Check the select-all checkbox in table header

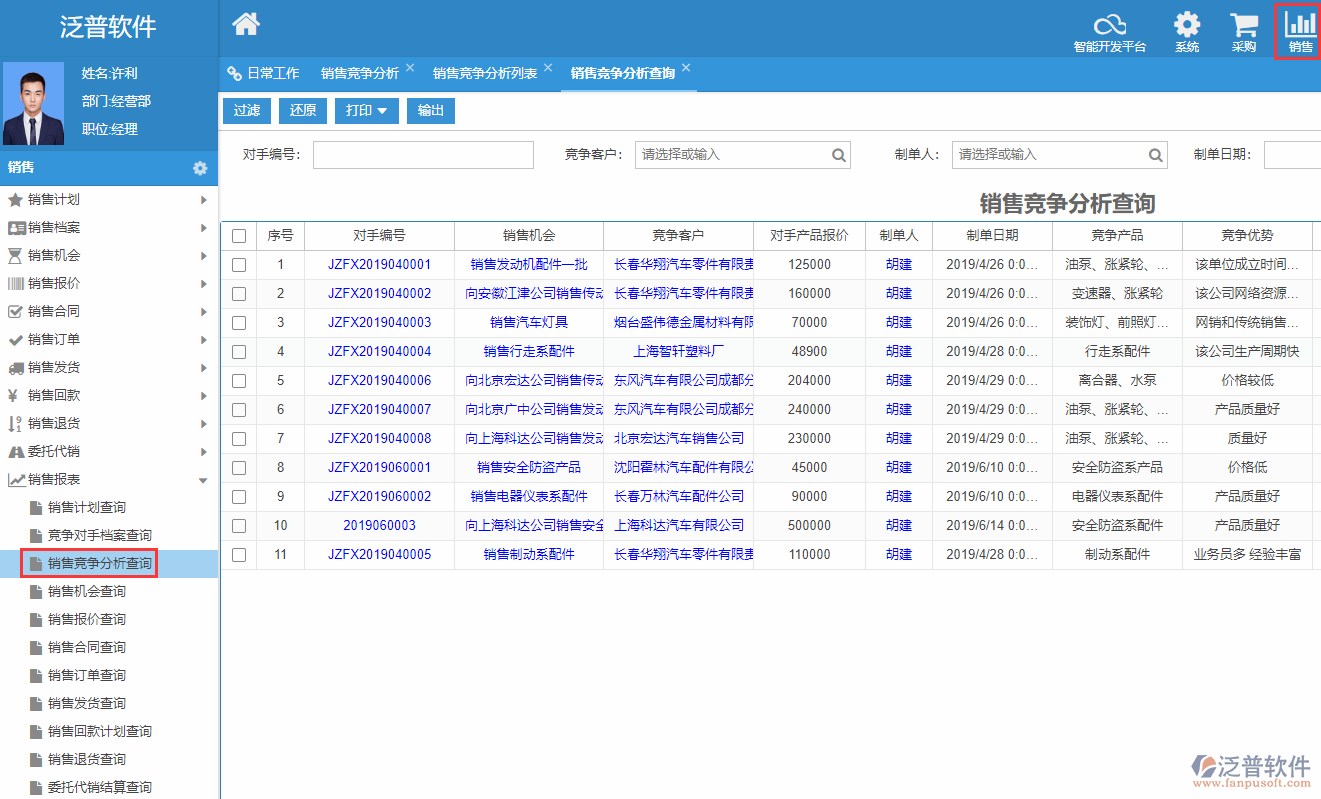pos(239,236)
